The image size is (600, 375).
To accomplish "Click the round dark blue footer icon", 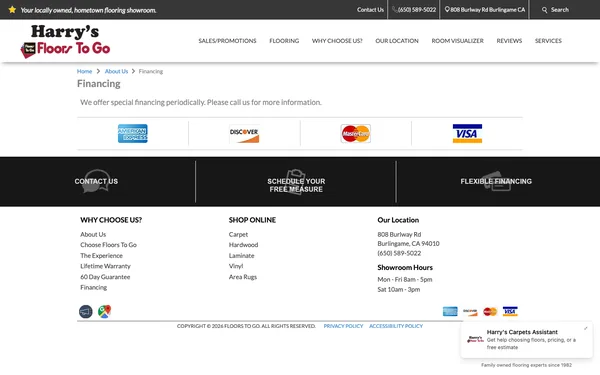I will point(86,311).
